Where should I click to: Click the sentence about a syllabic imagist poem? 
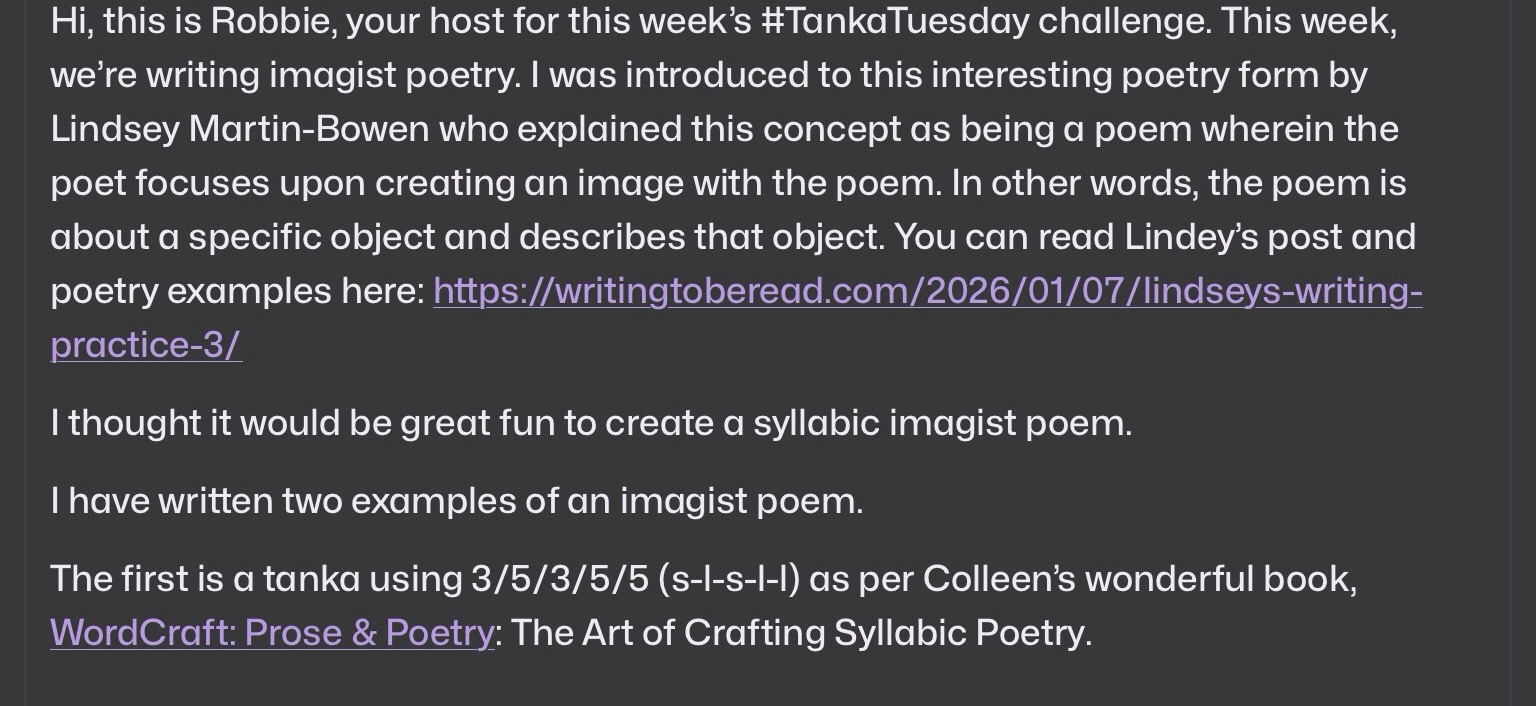[x=590, y=423]
